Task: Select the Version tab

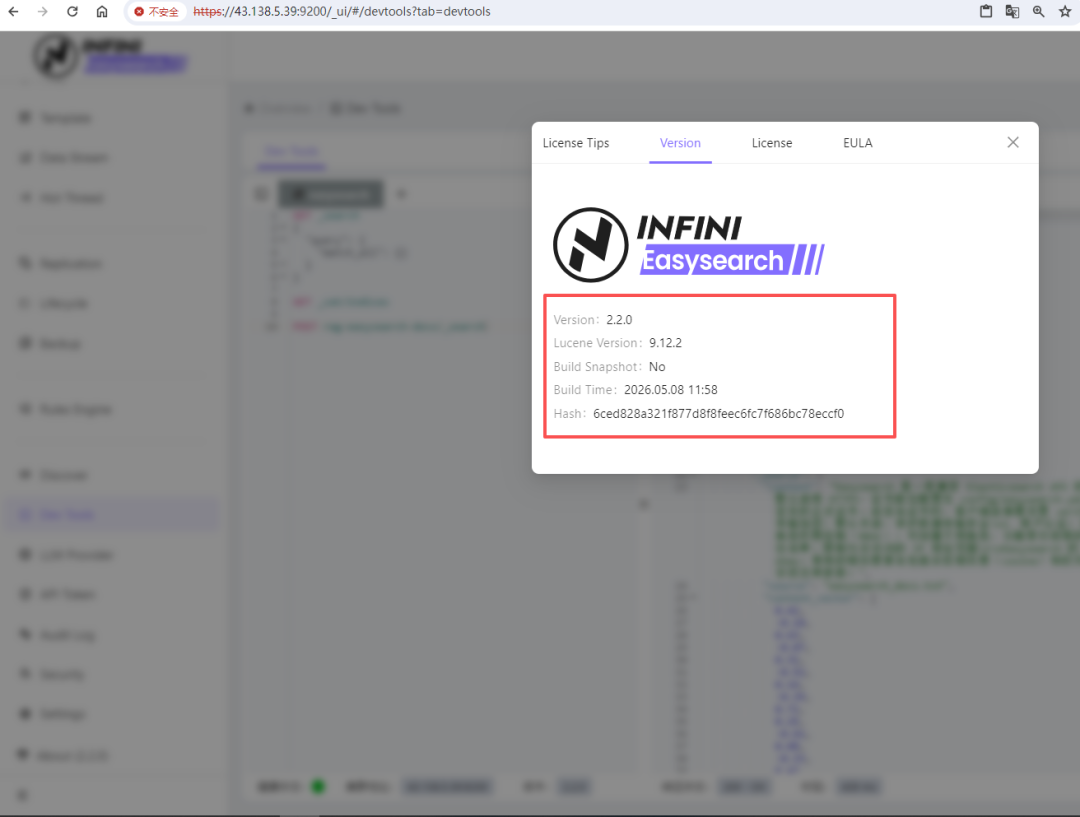Action: [680, 143]
